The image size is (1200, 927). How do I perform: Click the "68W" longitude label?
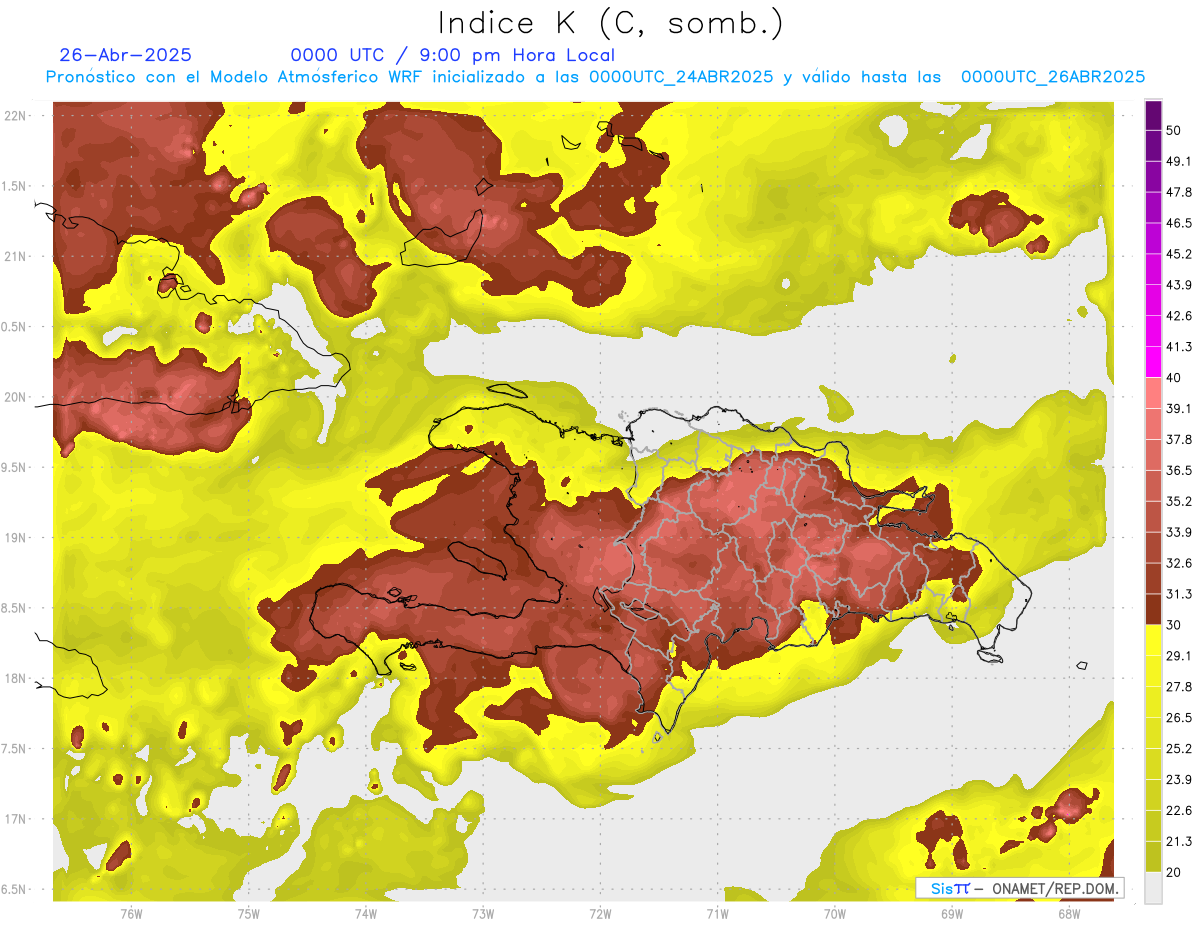[1068, 914]
